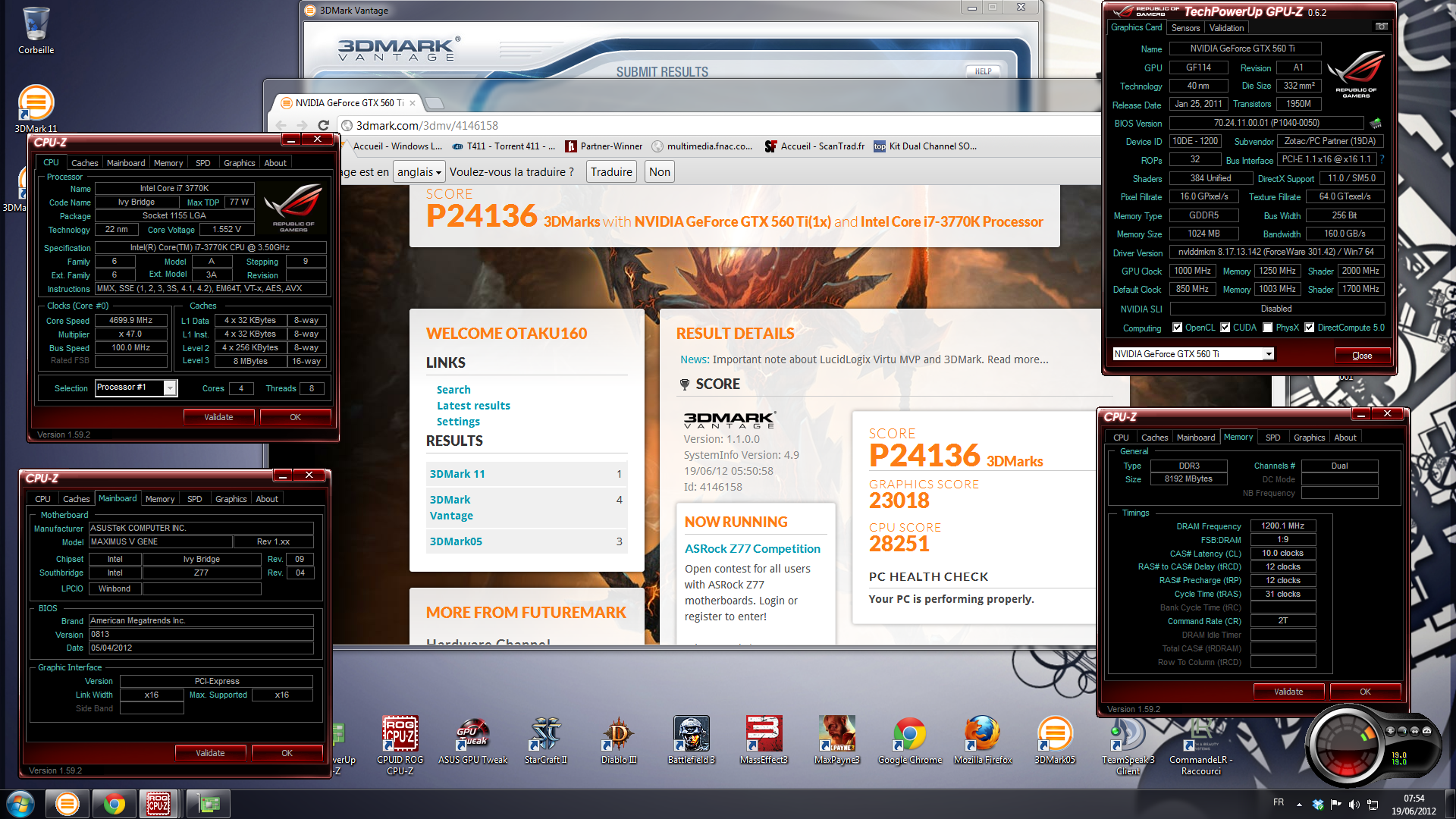Open the Diablo III desktop icon
Screen dimensions: 1456x819
(x=618, y=740)
